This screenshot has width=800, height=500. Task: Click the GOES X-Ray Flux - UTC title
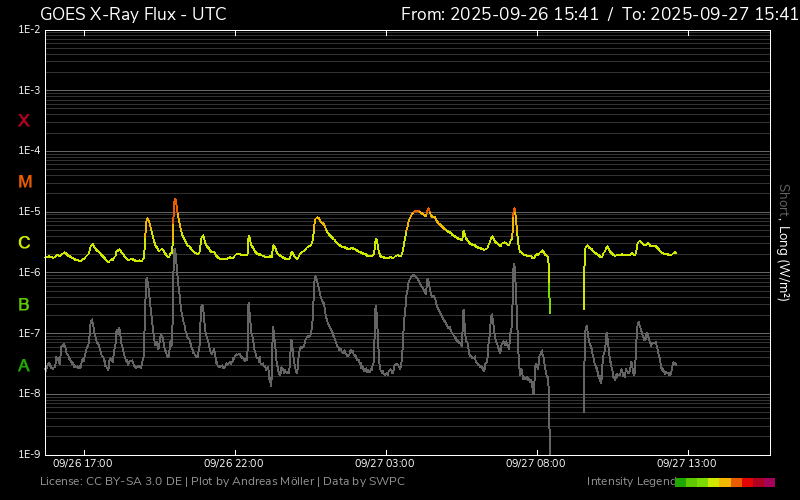(x=133, y=14)
